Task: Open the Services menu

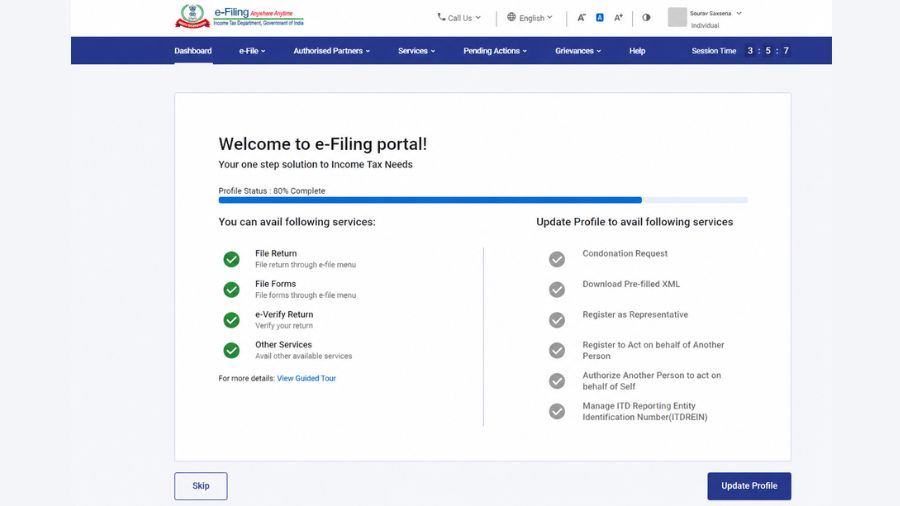Action: coord(416,50)
